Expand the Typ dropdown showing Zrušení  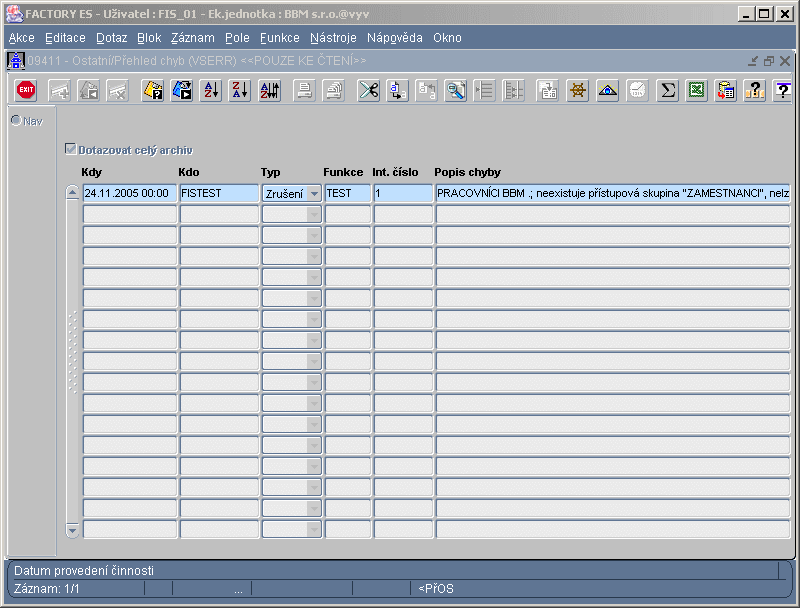coord(314,193)
